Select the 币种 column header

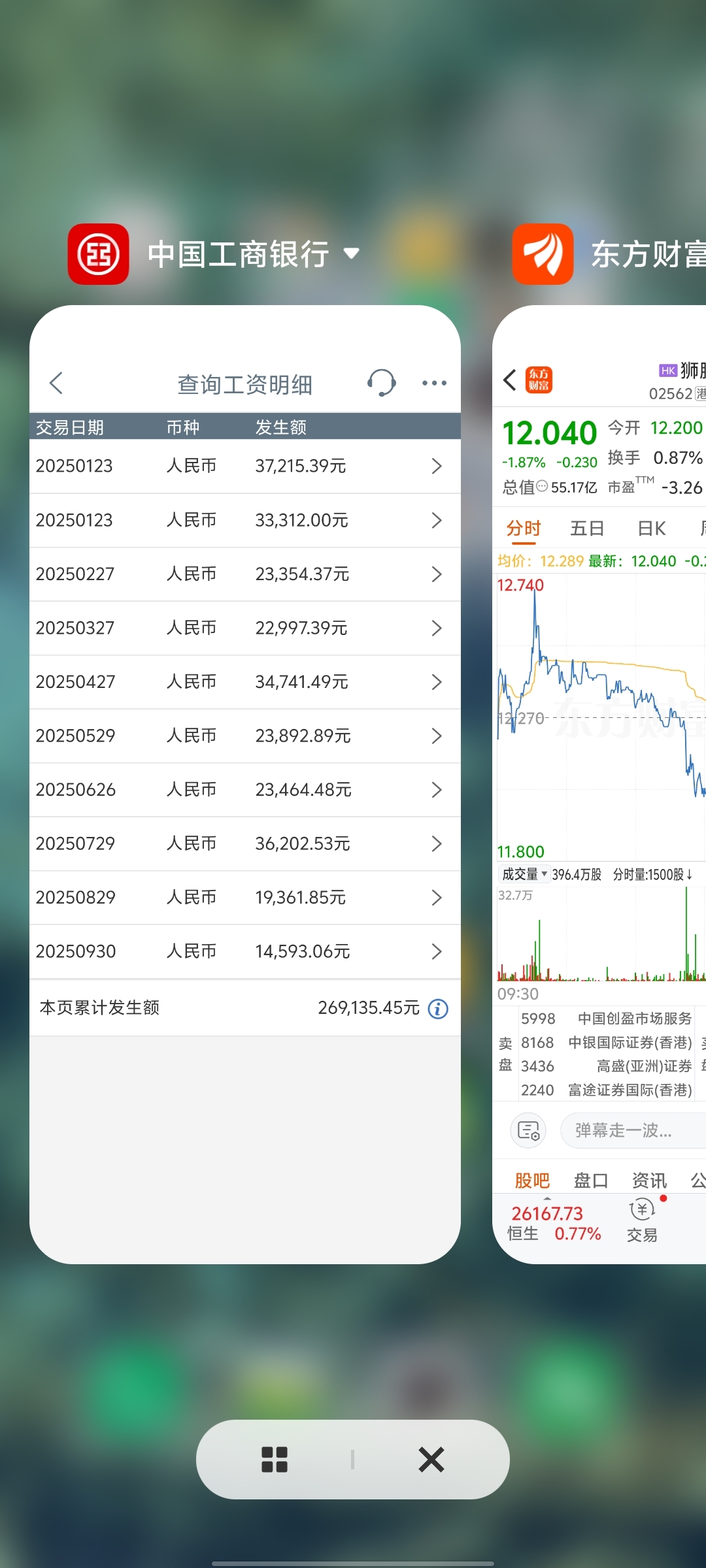182,427
